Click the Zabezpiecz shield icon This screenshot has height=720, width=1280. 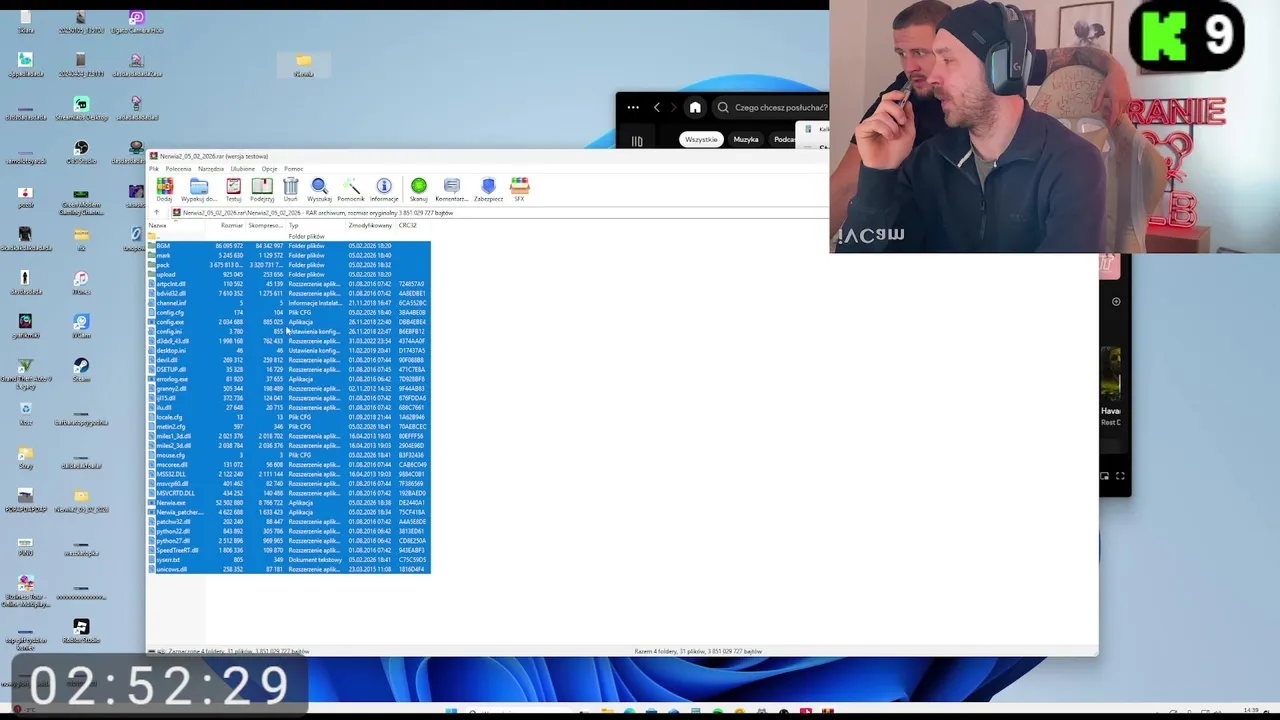pyautogui.click(x=488, y=189)
